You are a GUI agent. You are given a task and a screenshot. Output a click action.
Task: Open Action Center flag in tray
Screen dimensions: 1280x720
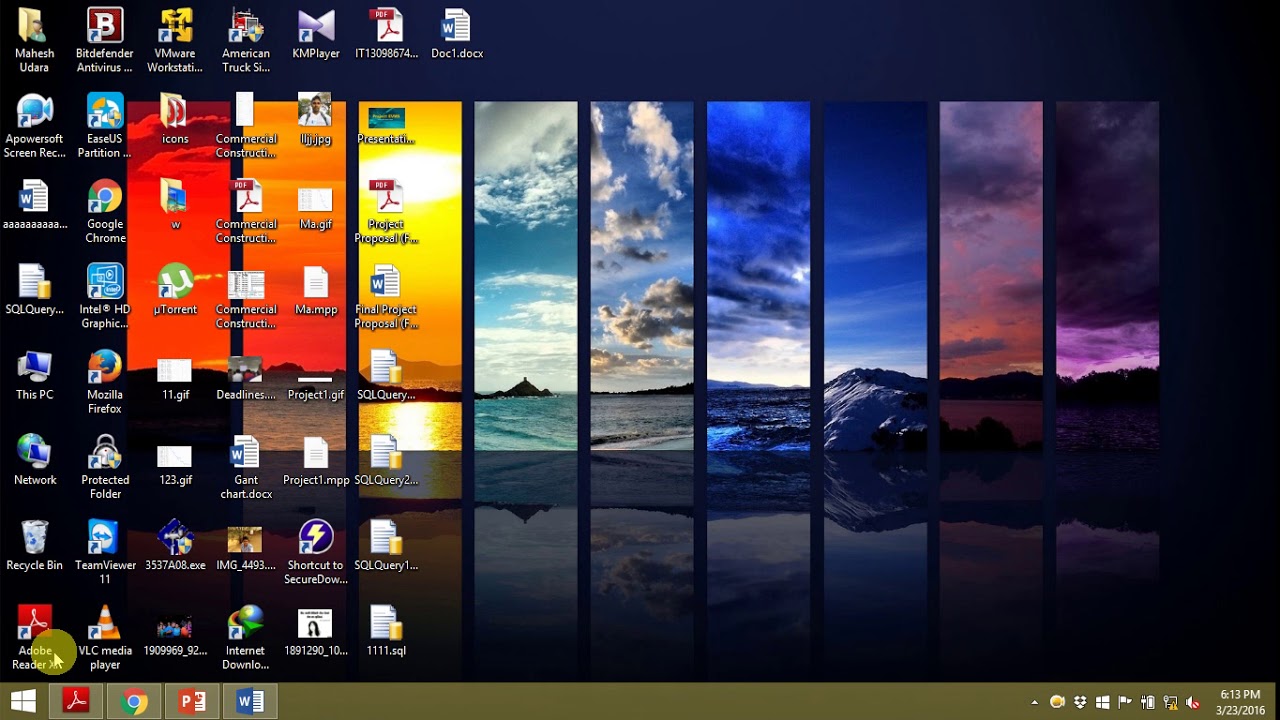pyautogui.click(x=1125, y=703)
